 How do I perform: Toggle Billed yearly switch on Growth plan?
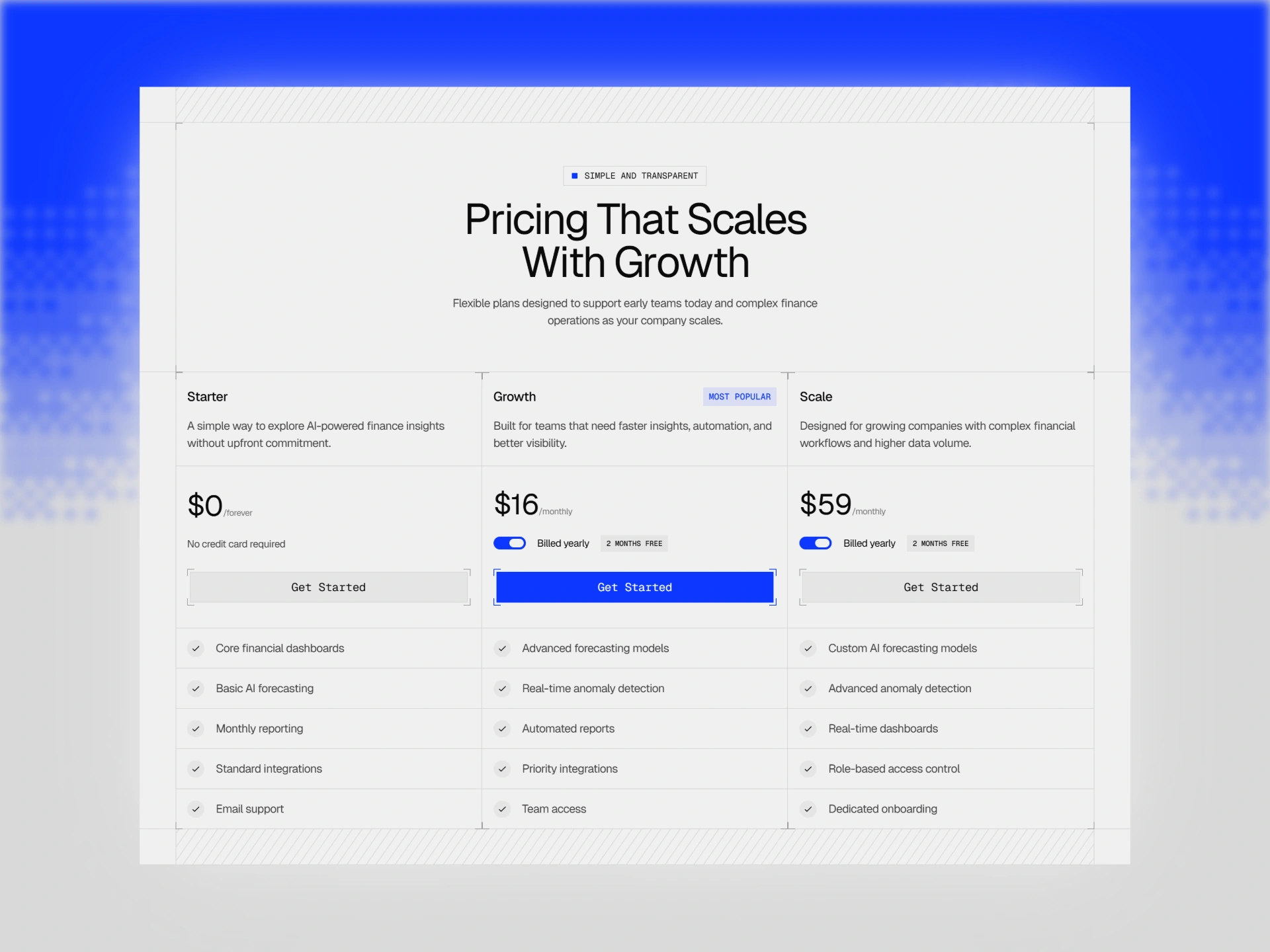coord(509,543)
